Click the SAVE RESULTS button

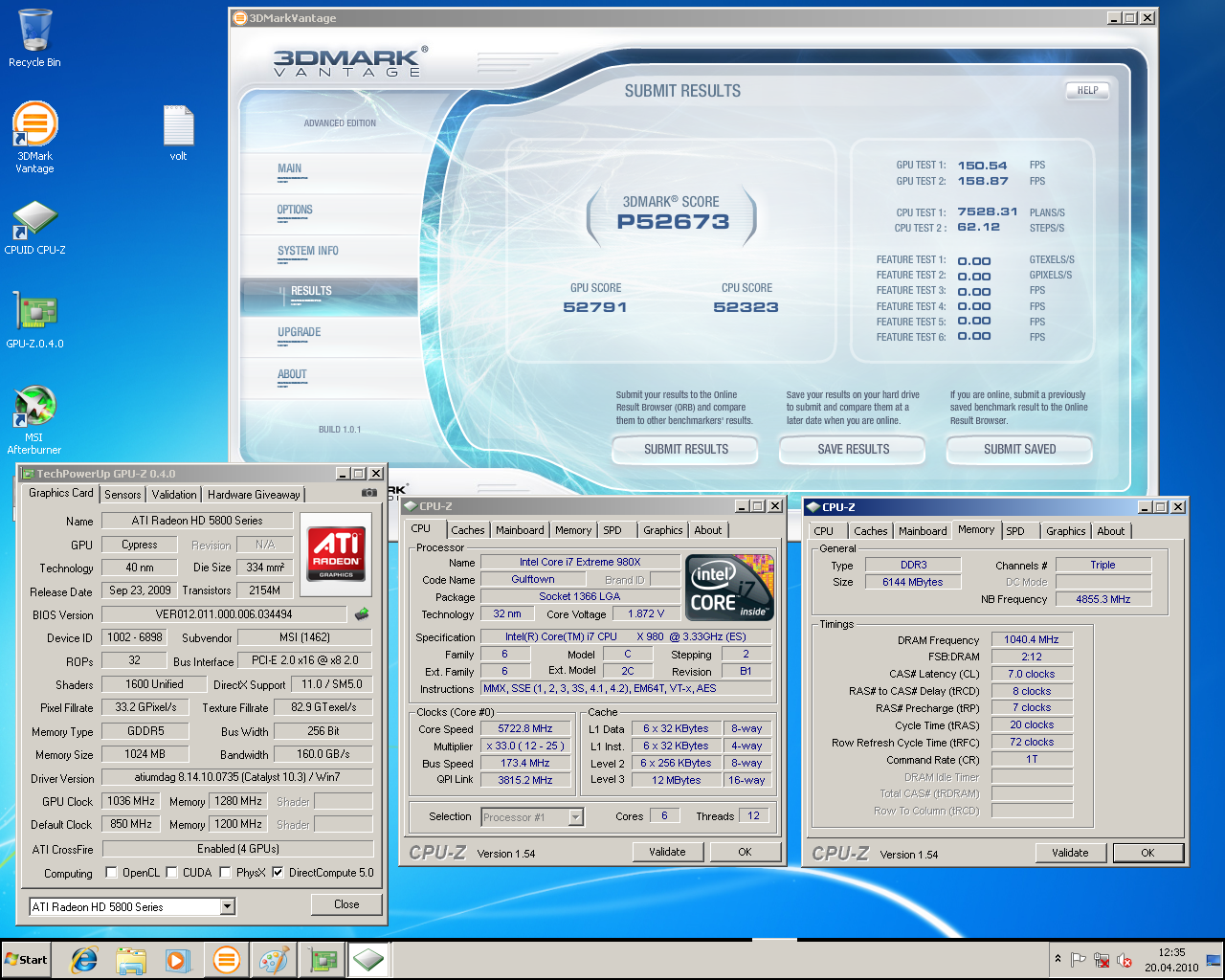pos(853,449)
